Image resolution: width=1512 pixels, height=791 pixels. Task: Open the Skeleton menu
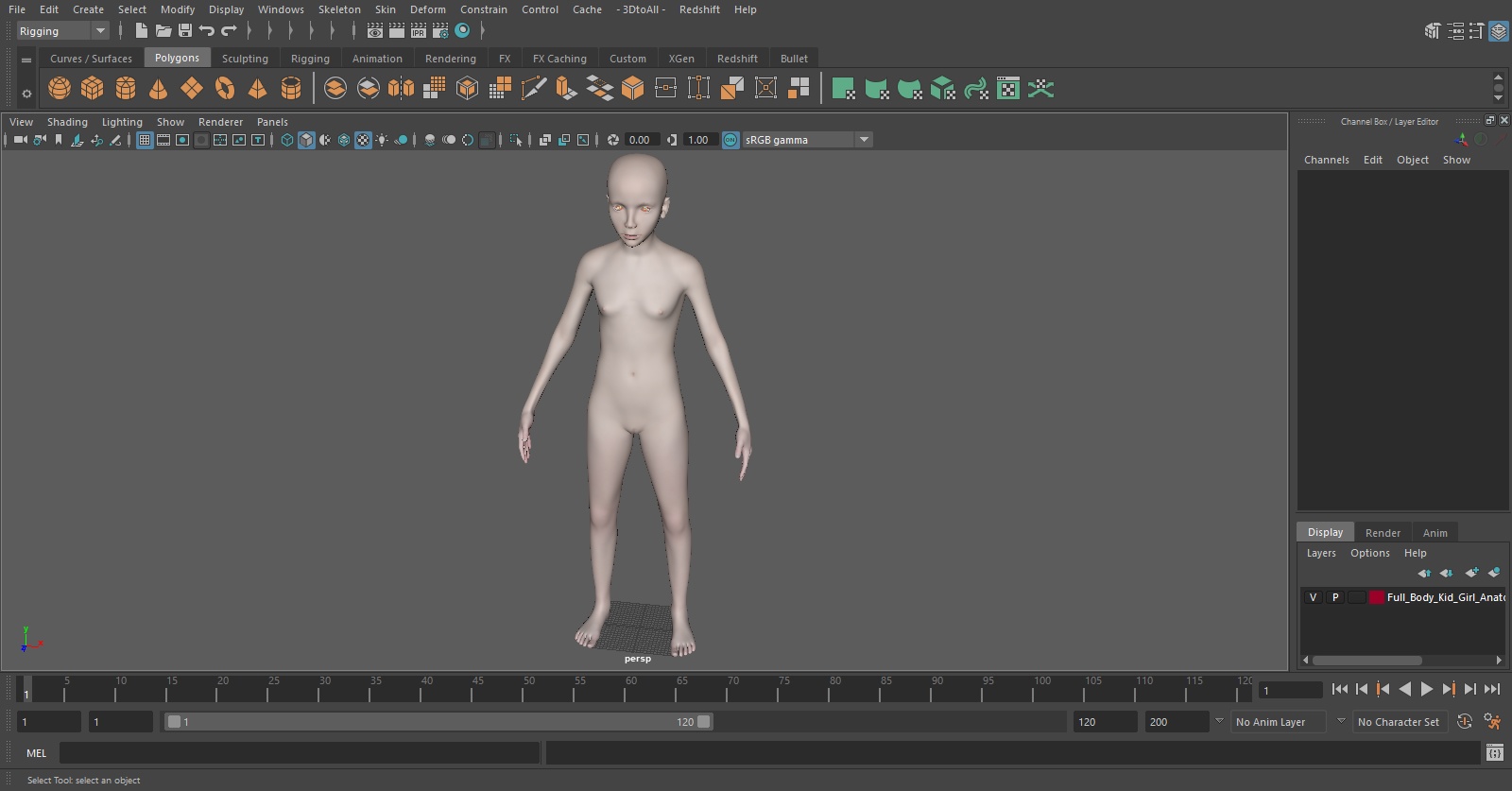pos(339,9)
